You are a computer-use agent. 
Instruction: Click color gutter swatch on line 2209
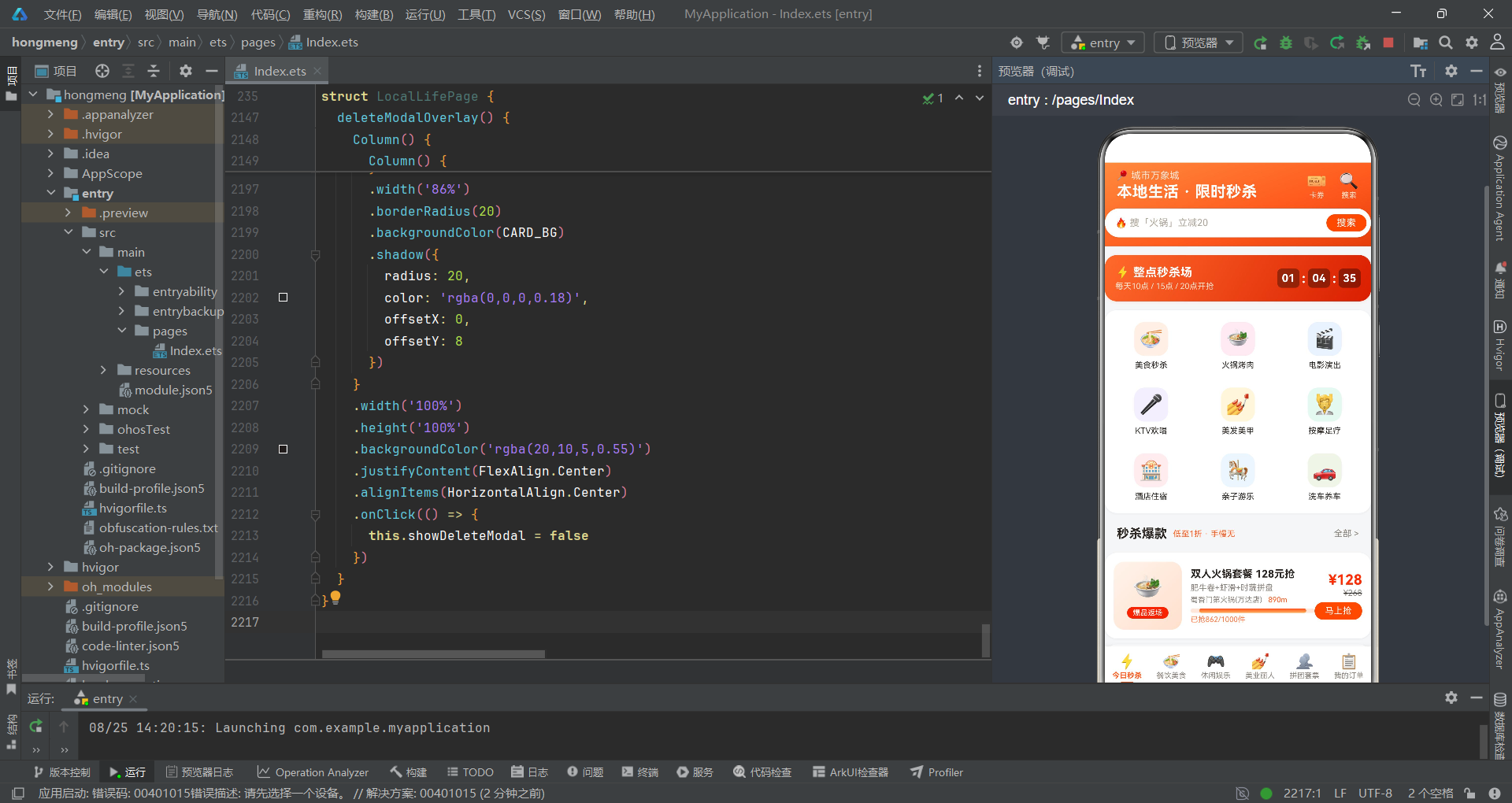click(283, 450)
